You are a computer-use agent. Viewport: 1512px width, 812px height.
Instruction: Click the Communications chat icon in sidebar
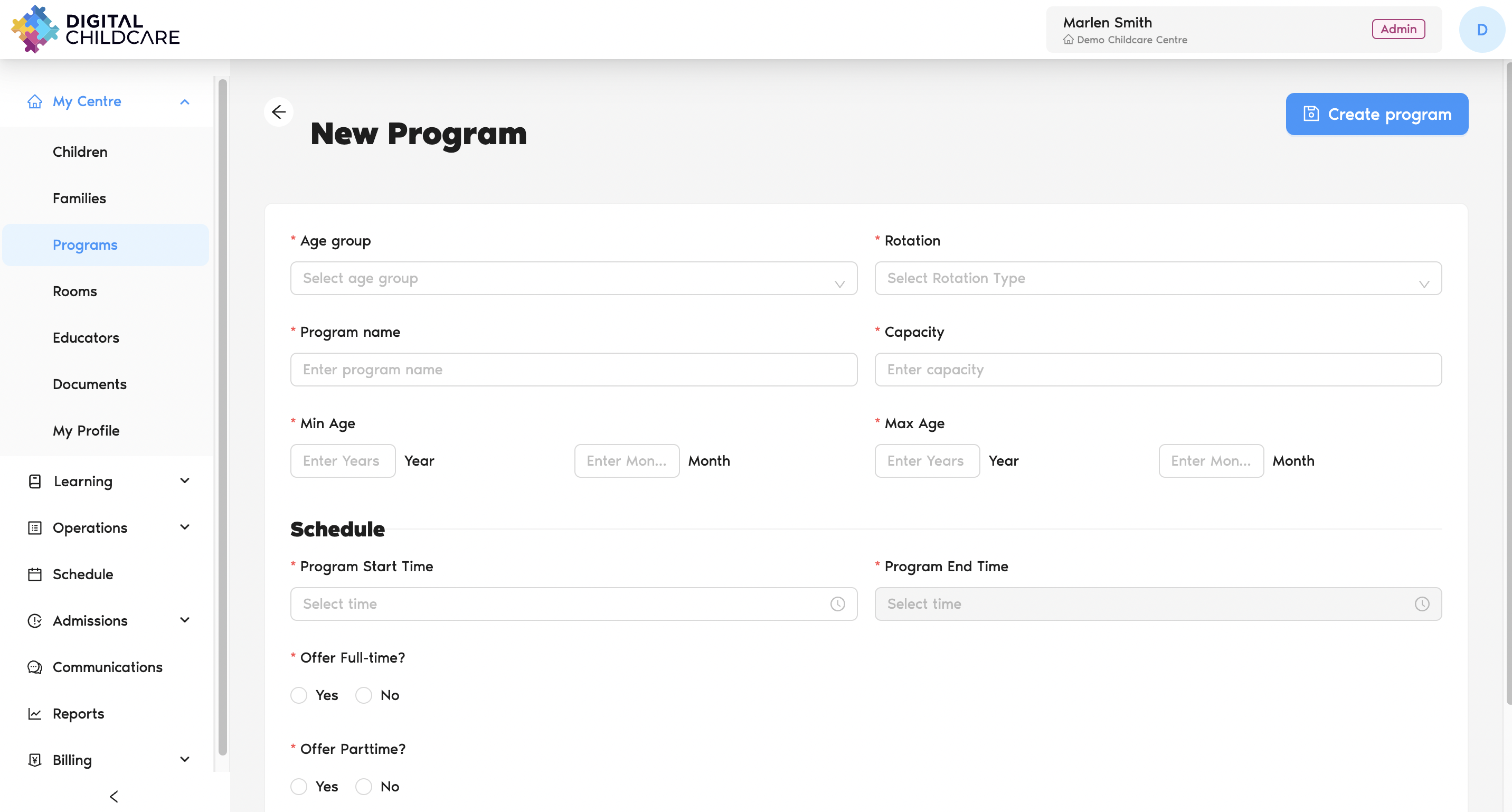[35, 667]
